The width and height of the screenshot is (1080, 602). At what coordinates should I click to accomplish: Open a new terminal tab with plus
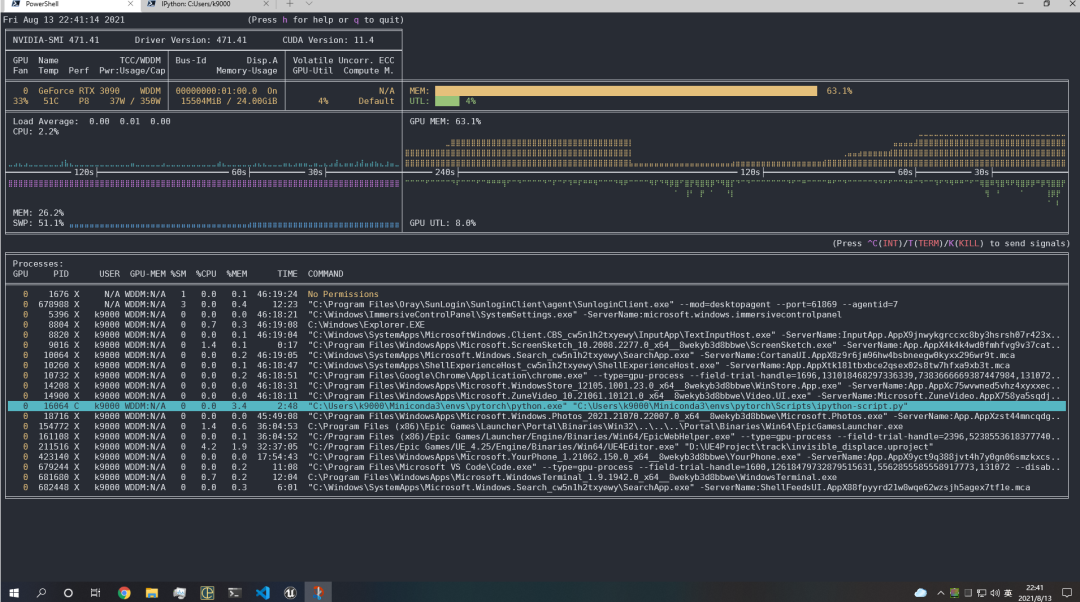(290, 4)
